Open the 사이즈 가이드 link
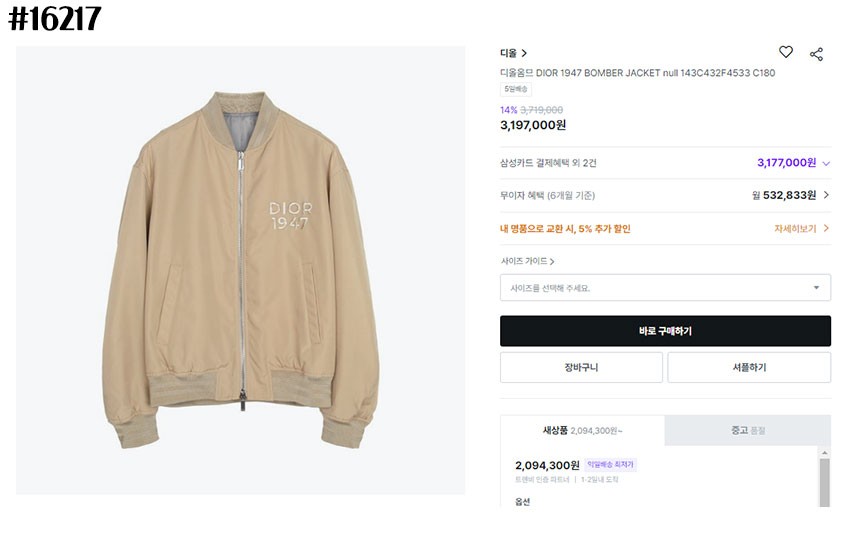Viewport: 860px width, 546px height. click(x=528, y=261)
